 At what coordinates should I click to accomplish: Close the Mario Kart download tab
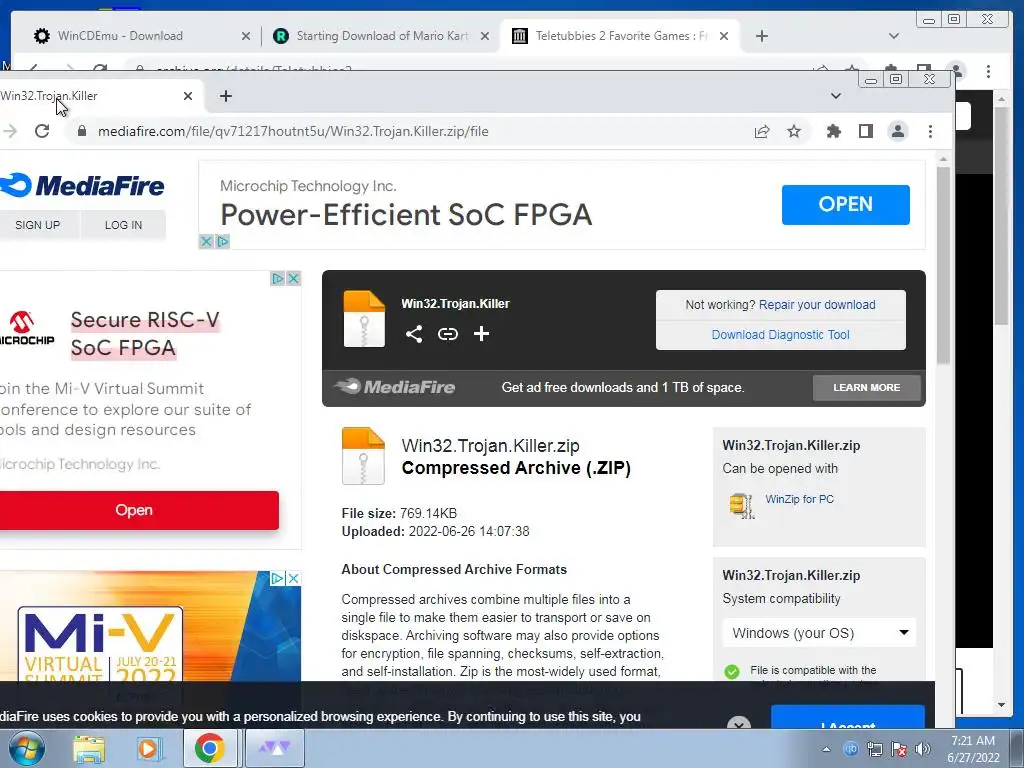[485, 36]
